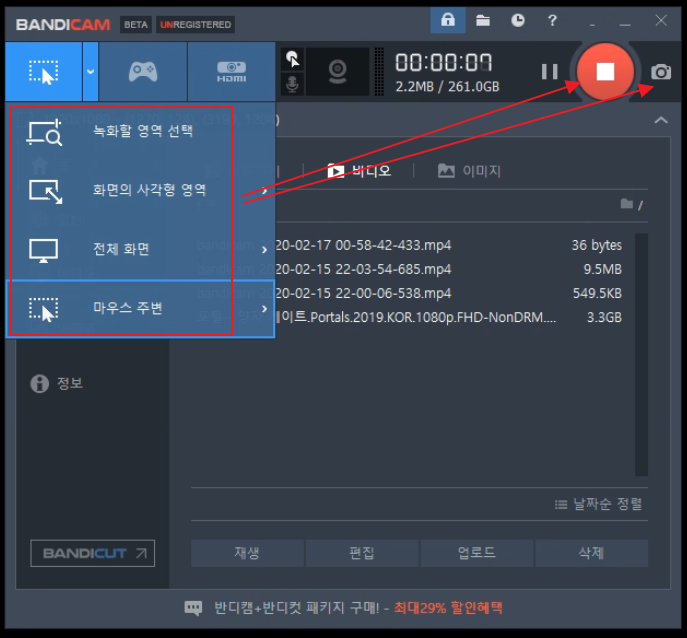Open the recording mode dropdown arrow
Image resolution: width=687 pixels, height=638 pixels.
91,71
